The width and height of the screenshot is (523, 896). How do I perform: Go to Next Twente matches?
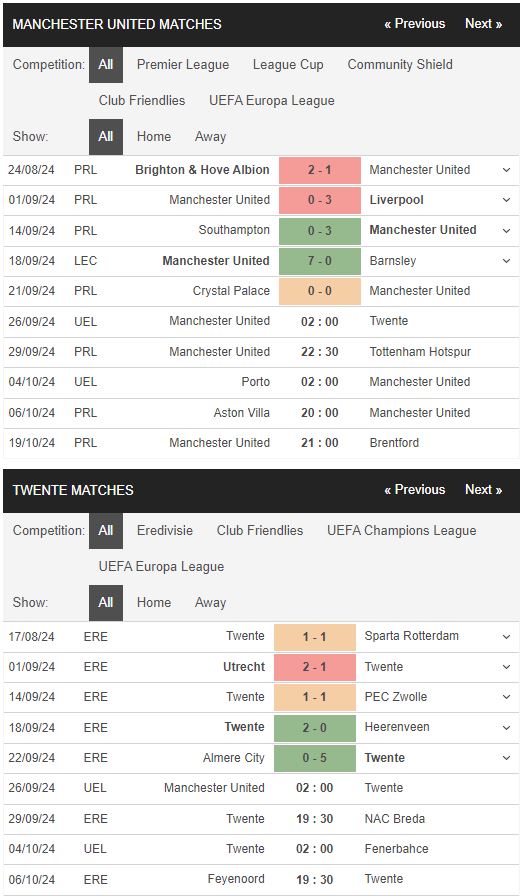484,490
